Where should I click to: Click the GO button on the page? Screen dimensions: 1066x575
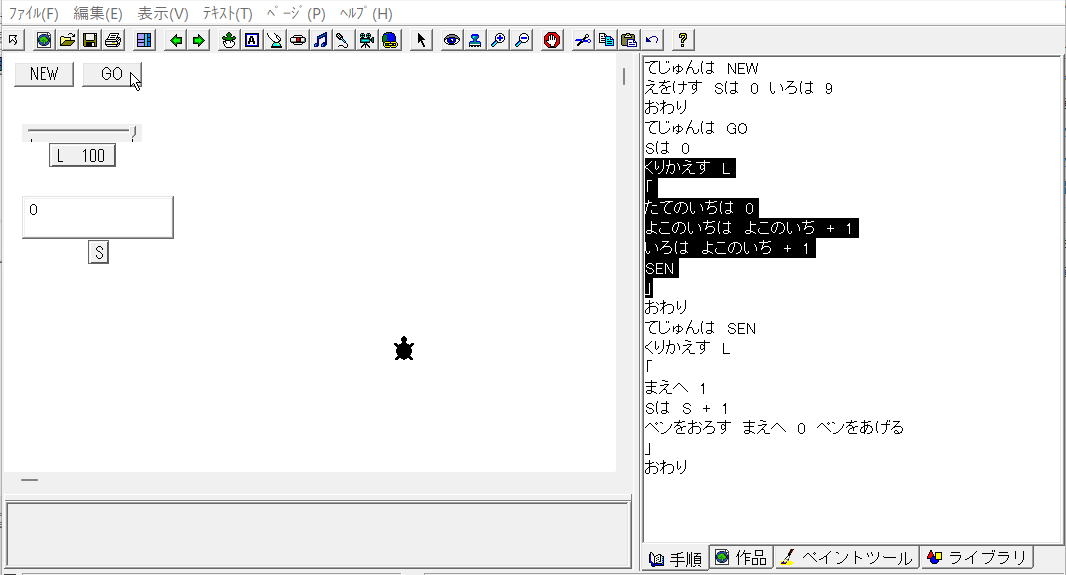pyautogui.click(x=111, y=74)
